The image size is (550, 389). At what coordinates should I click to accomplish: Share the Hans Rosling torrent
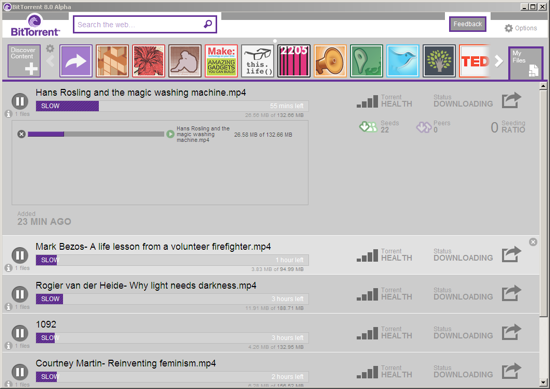click(511, 100)
